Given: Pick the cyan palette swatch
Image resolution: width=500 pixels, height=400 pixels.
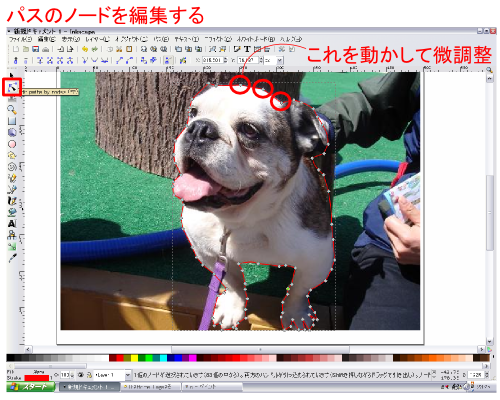Looking at the screenshot, I should [163, 358].
